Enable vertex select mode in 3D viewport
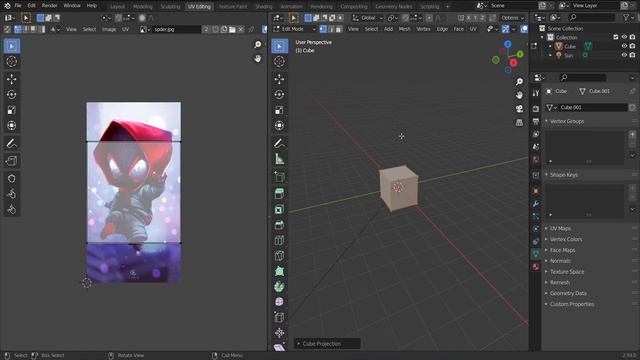The height and width of the screenshot is (360, 640). [323, 29]
